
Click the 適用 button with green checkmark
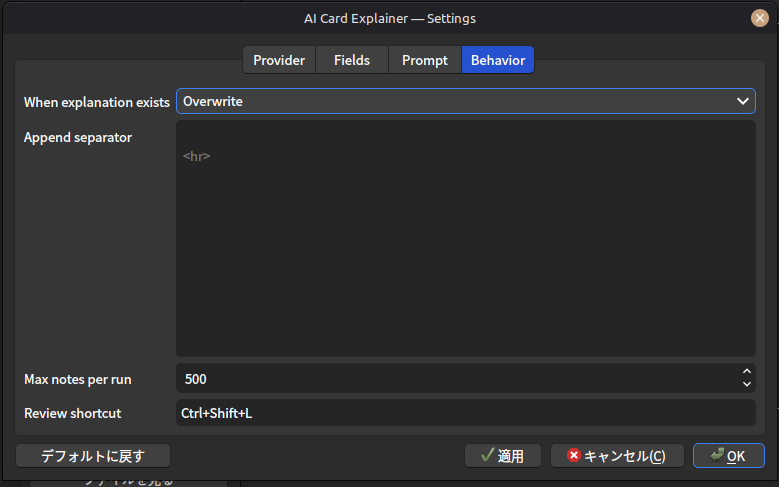[503, 456]
